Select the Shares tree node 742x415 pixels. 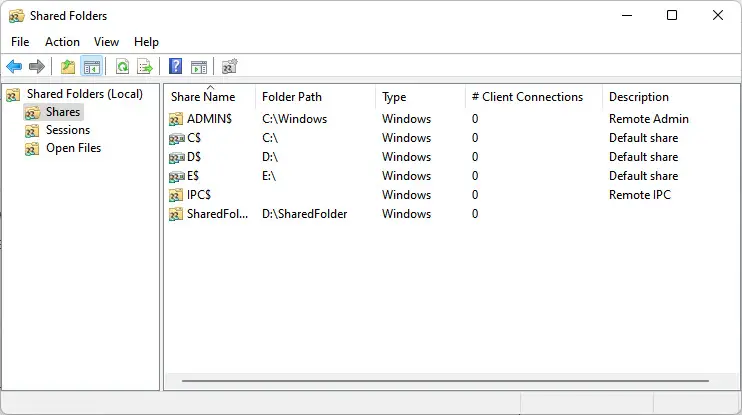pos(63,112)
